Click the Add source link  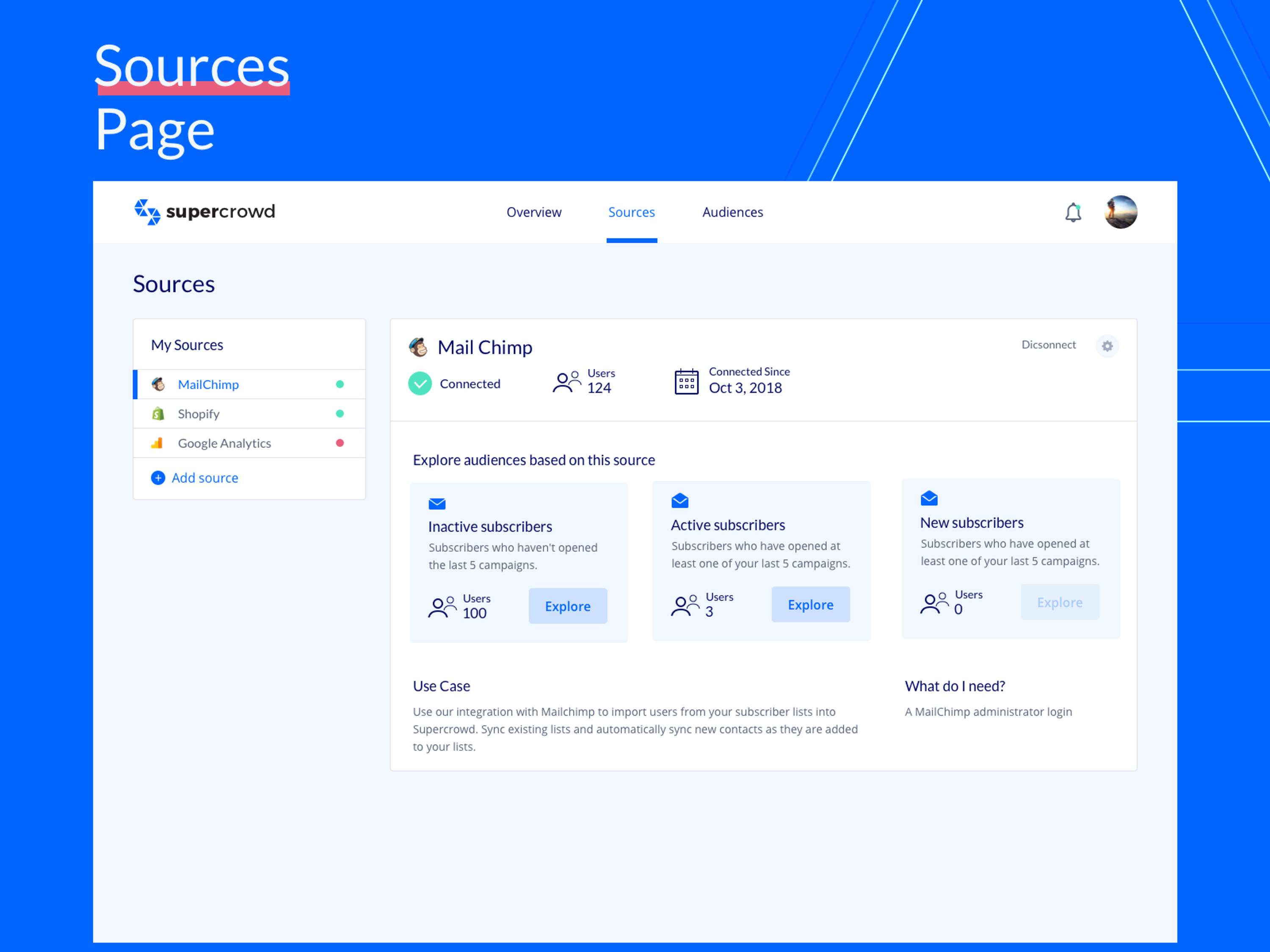coord(205,478)
